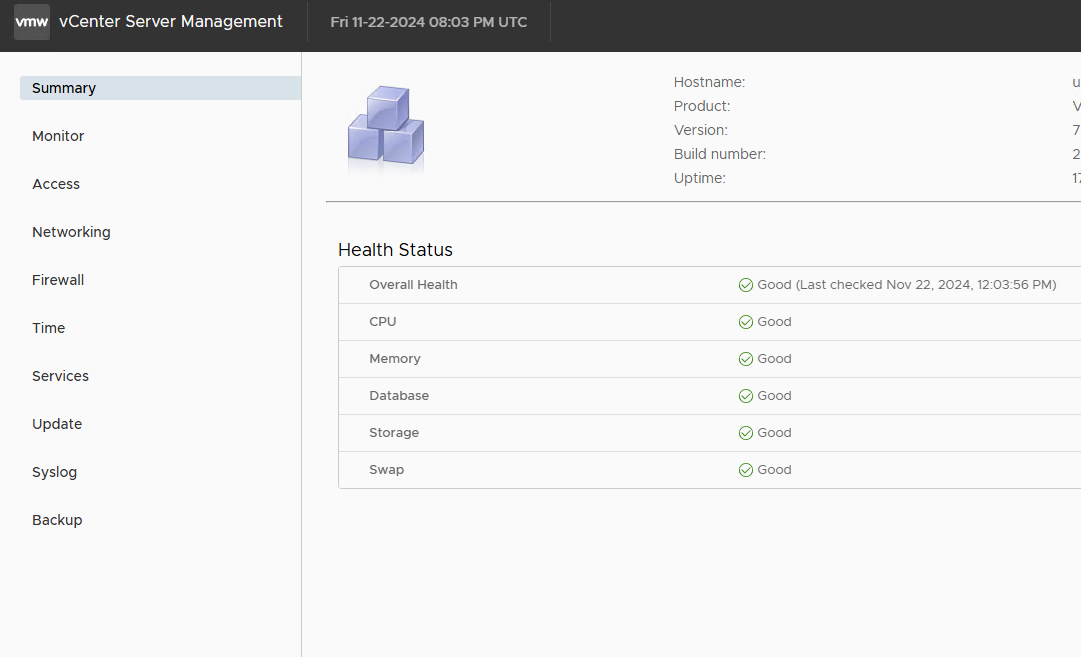Viewport: 1081px width, 657px height.
Task: Click the CPU status green check icon
Action: 745,322
